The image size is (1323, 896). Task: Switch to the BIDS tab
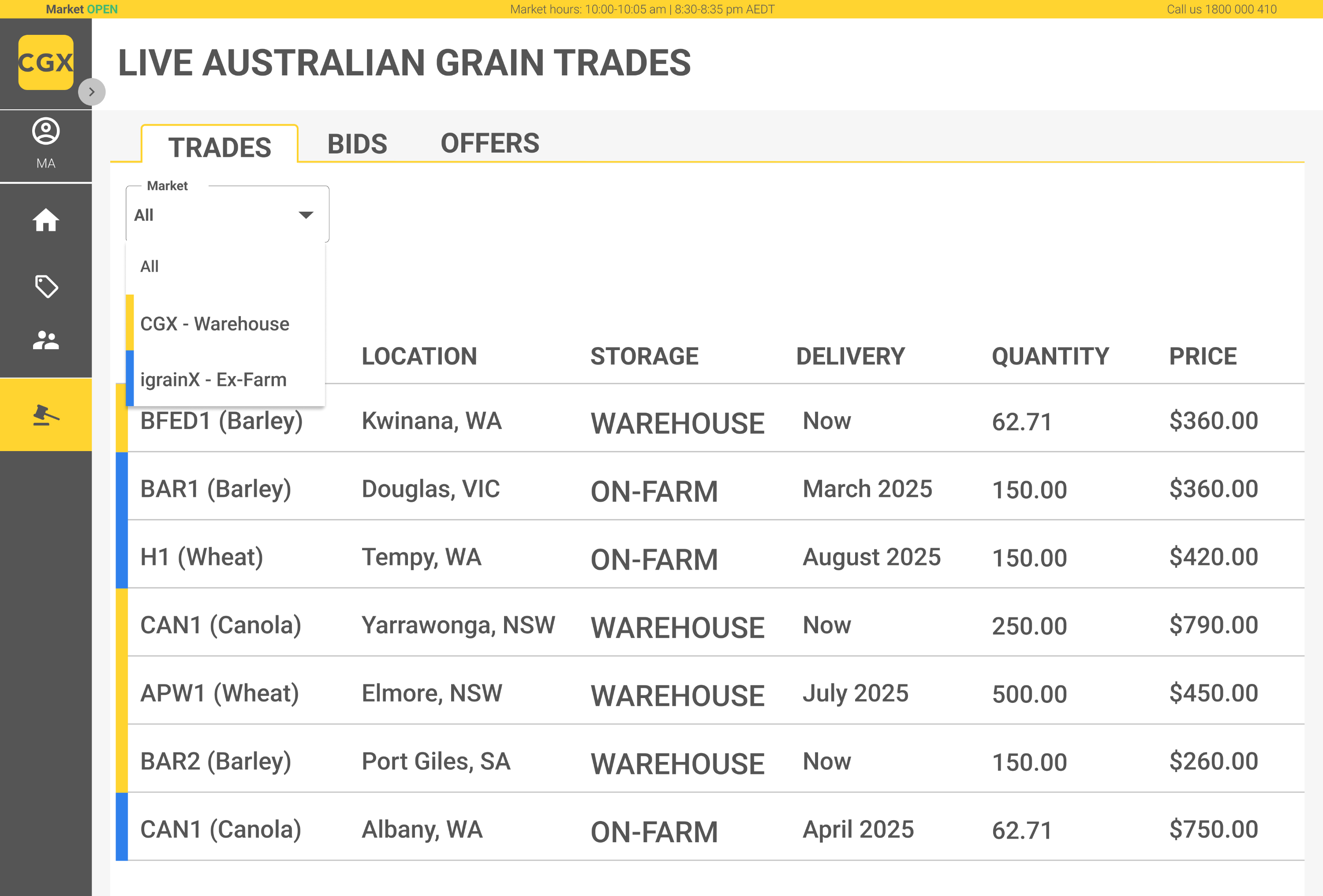(357, 143)
